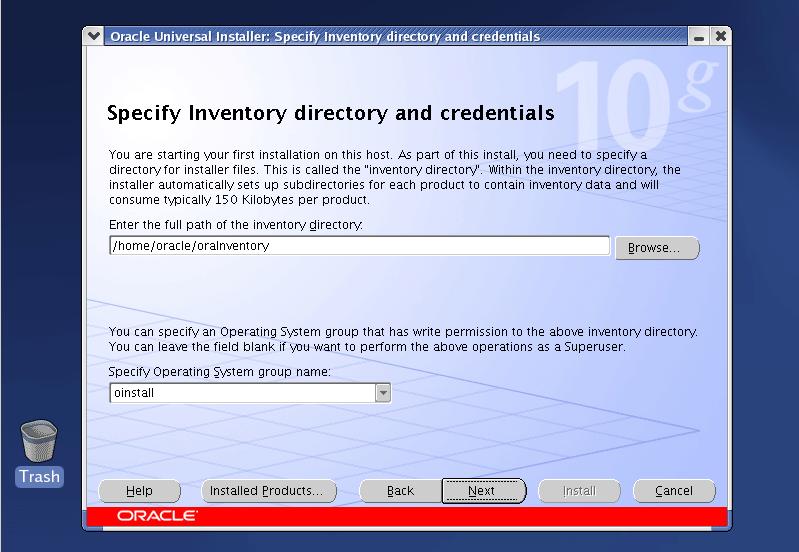
Task: Click the Oracle logo in red banner
Action: tap(157, 516)
